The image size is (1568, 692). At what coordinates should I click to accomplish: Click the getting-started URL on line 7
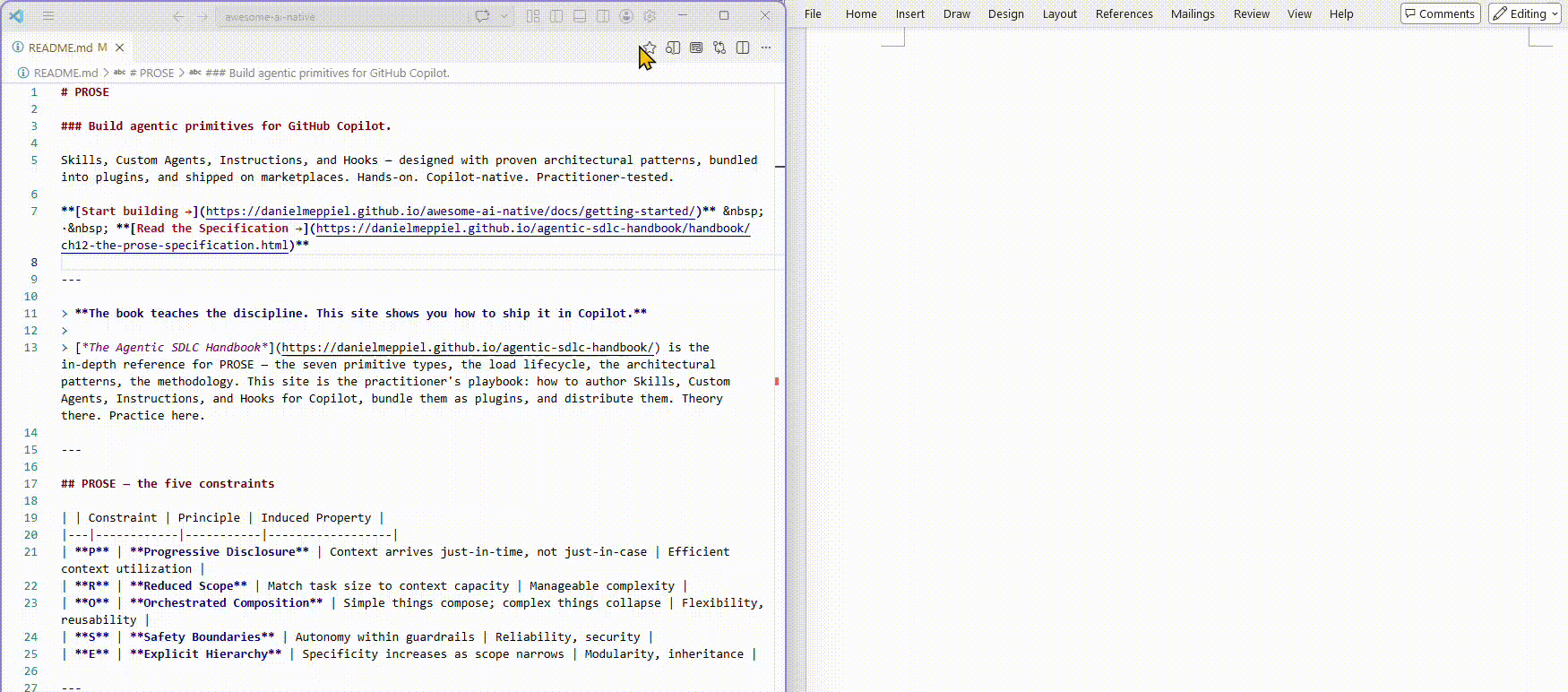451,212
